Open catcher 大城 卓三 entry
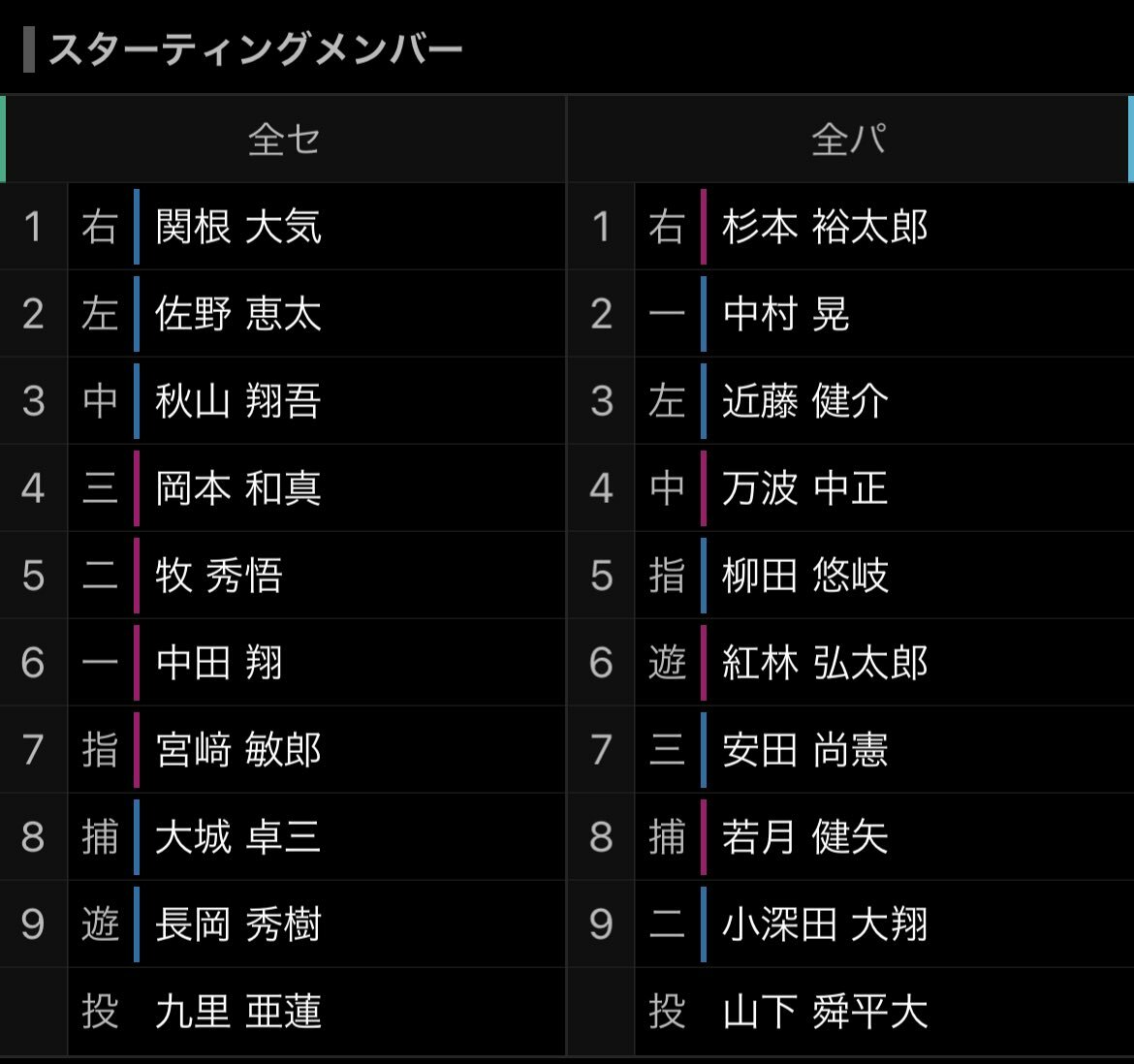1134x1064 pixels. (238, 837)
